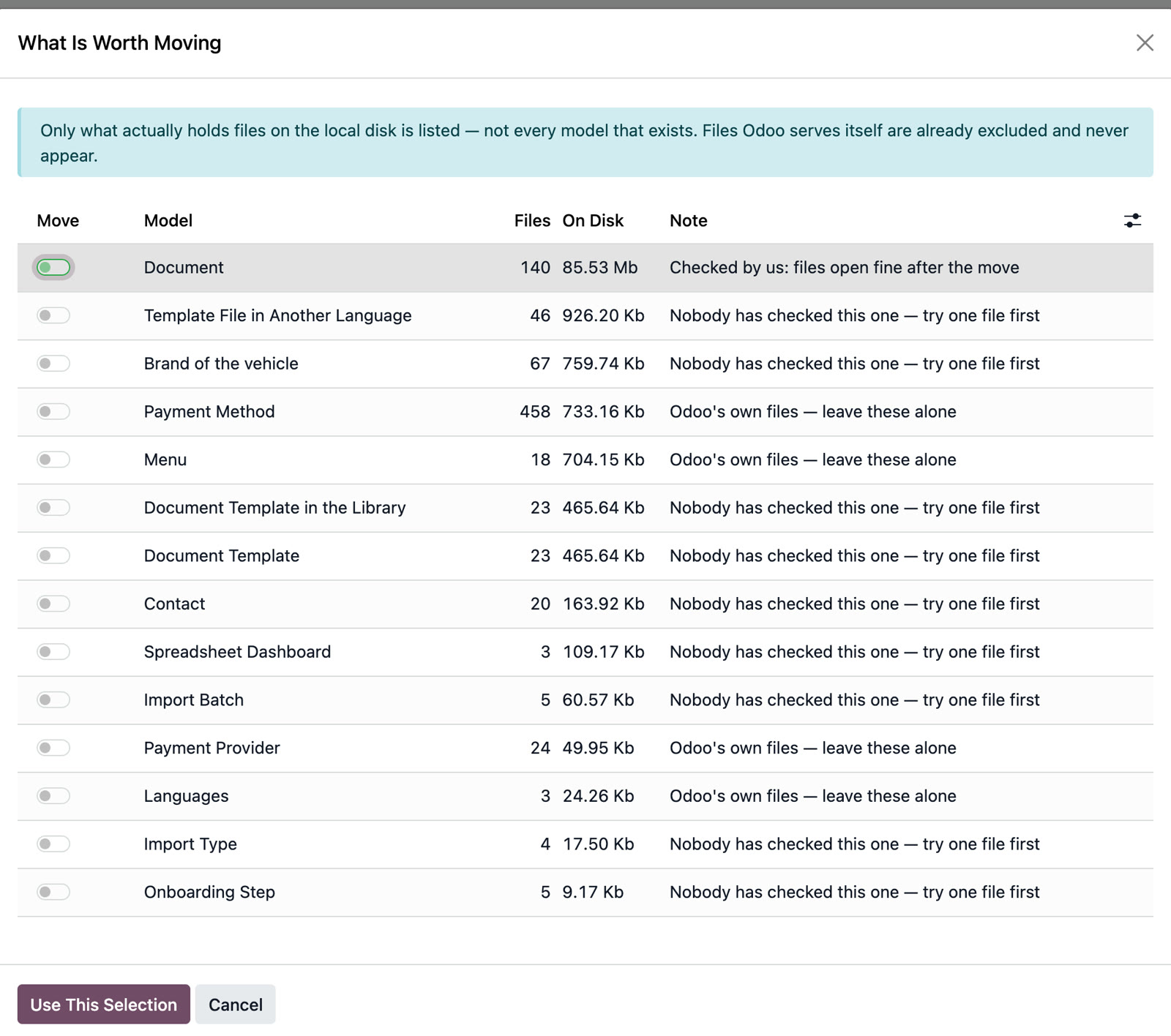Sort by the On Disk column header
The width and height of the screenshot is (1171, 1036).
[x=593, y=221]
